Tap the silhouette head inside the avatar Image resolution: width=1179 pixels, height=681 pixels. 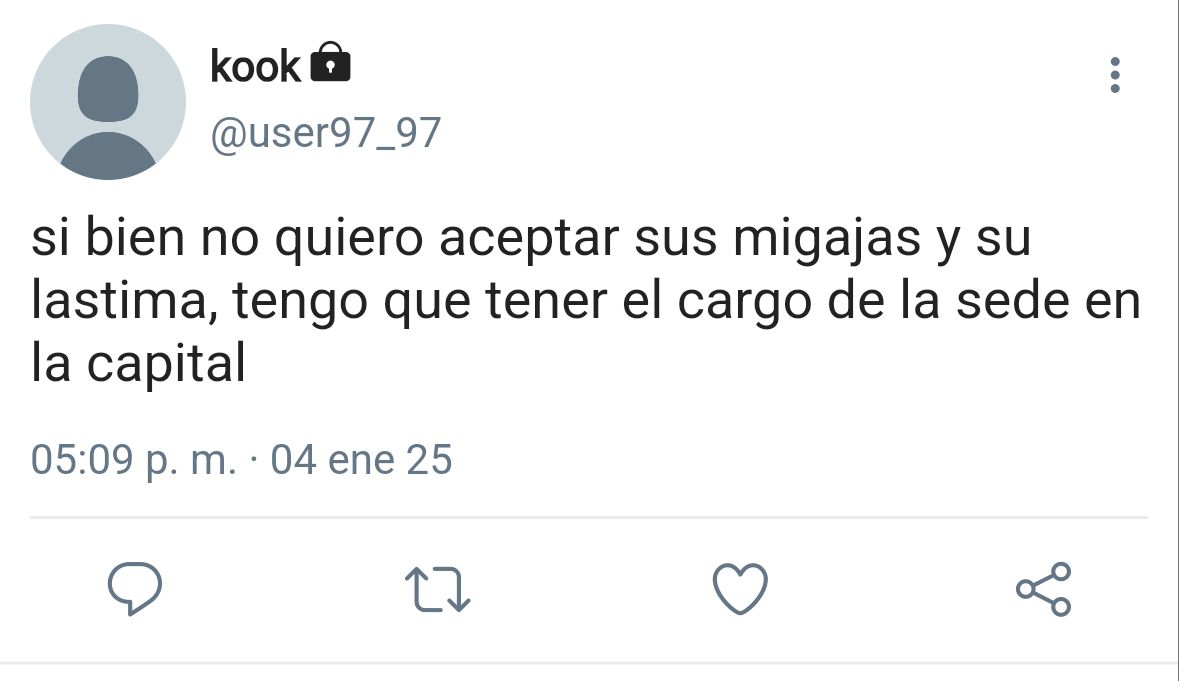108,89
